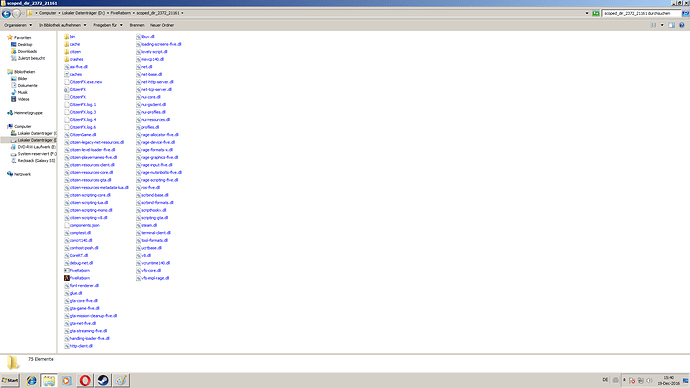Select the libuv.dll file icon
Screen dimensions: 690x388
pyautogui.click(x=138, y=37)
